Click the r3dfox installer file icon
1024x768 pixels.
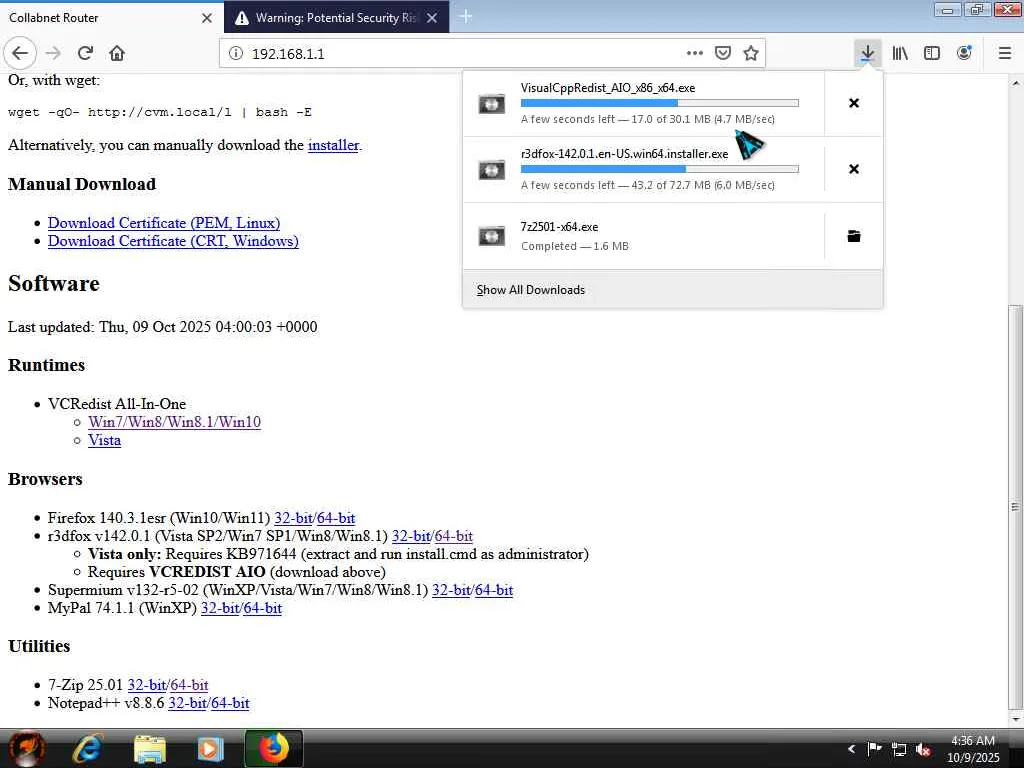492,170
